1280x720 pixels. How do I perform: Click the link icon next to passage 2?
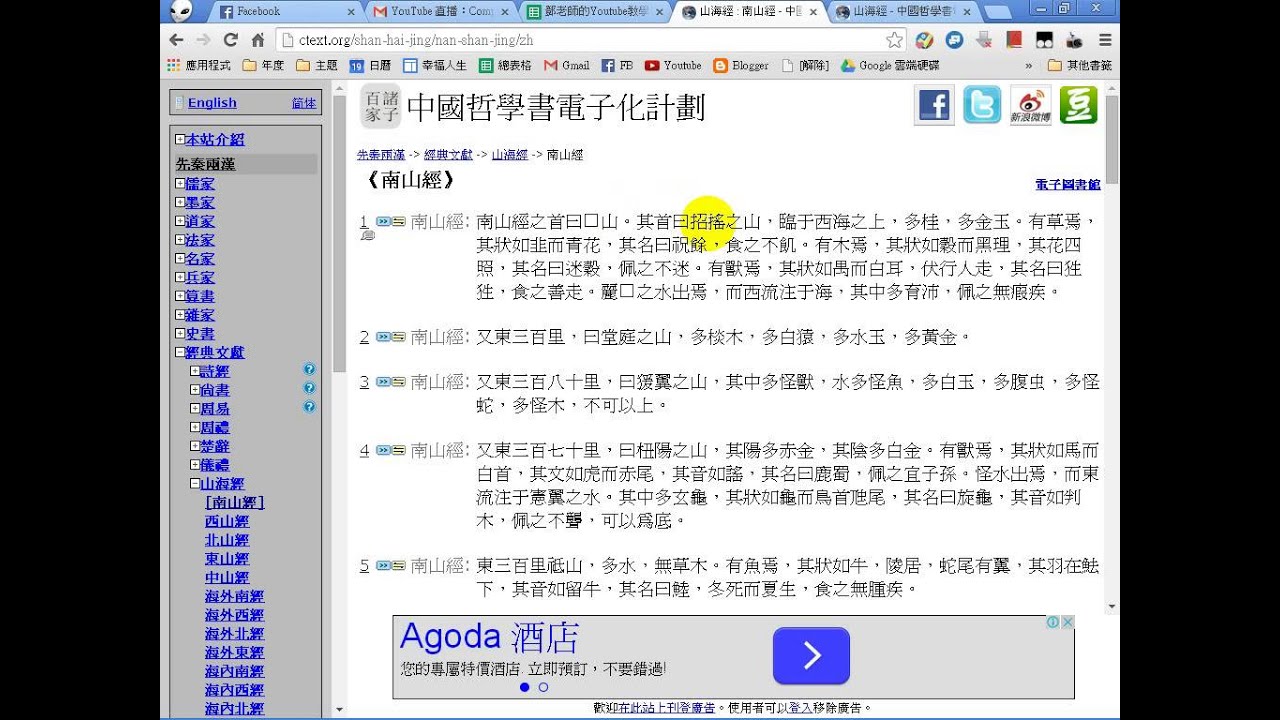pyautogui.click(x=390, y=337)
